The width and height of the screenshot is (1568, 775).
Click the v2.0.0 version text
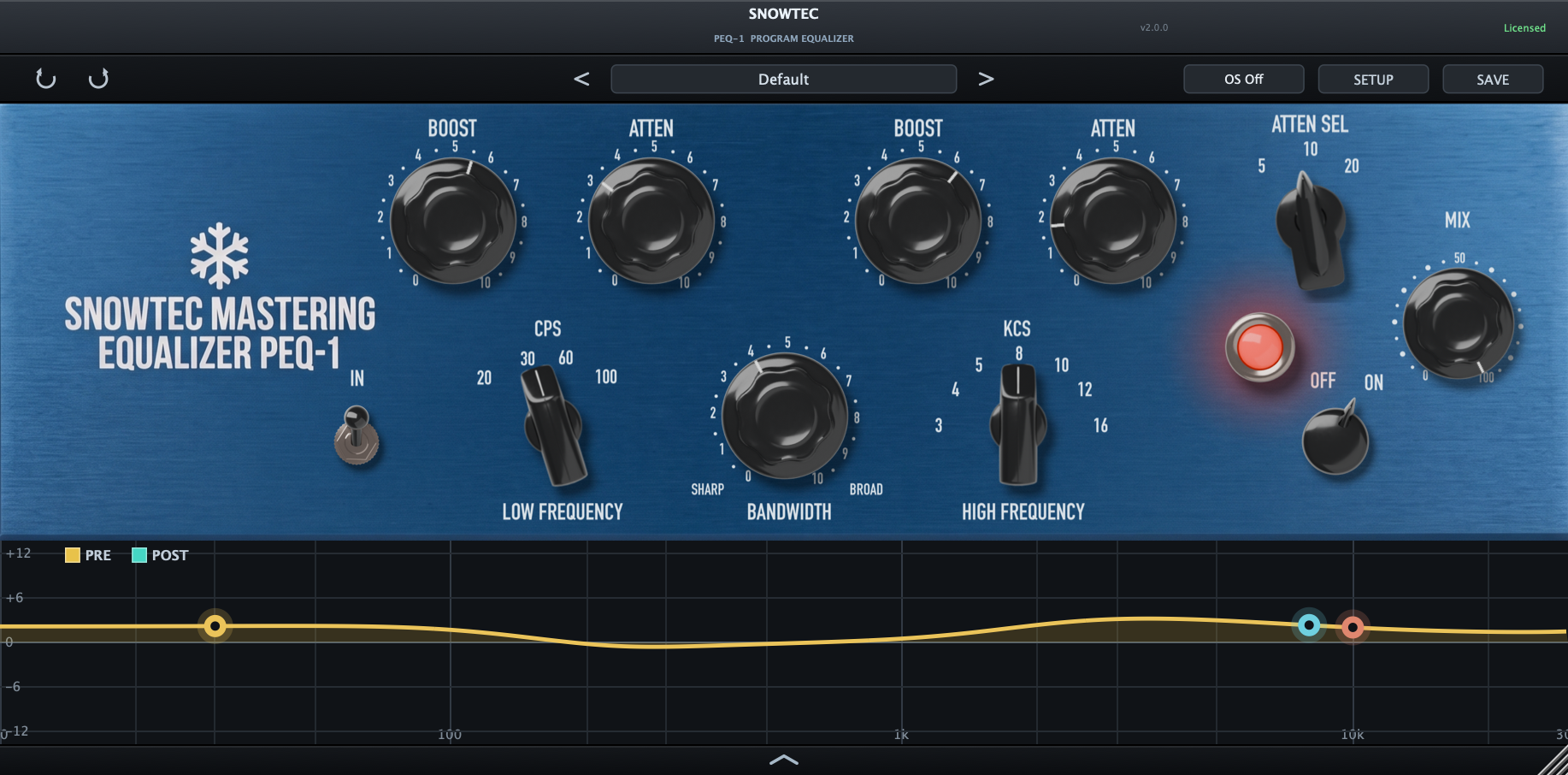1153,27
